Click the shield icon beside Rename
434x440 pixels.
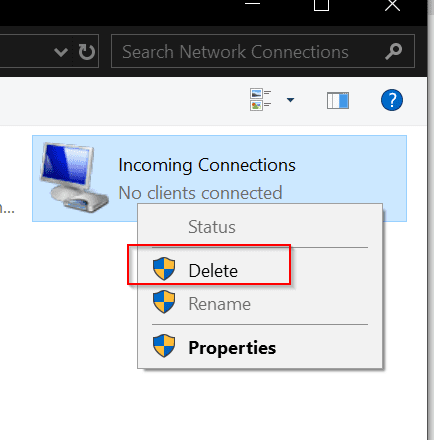pos(164,302)
